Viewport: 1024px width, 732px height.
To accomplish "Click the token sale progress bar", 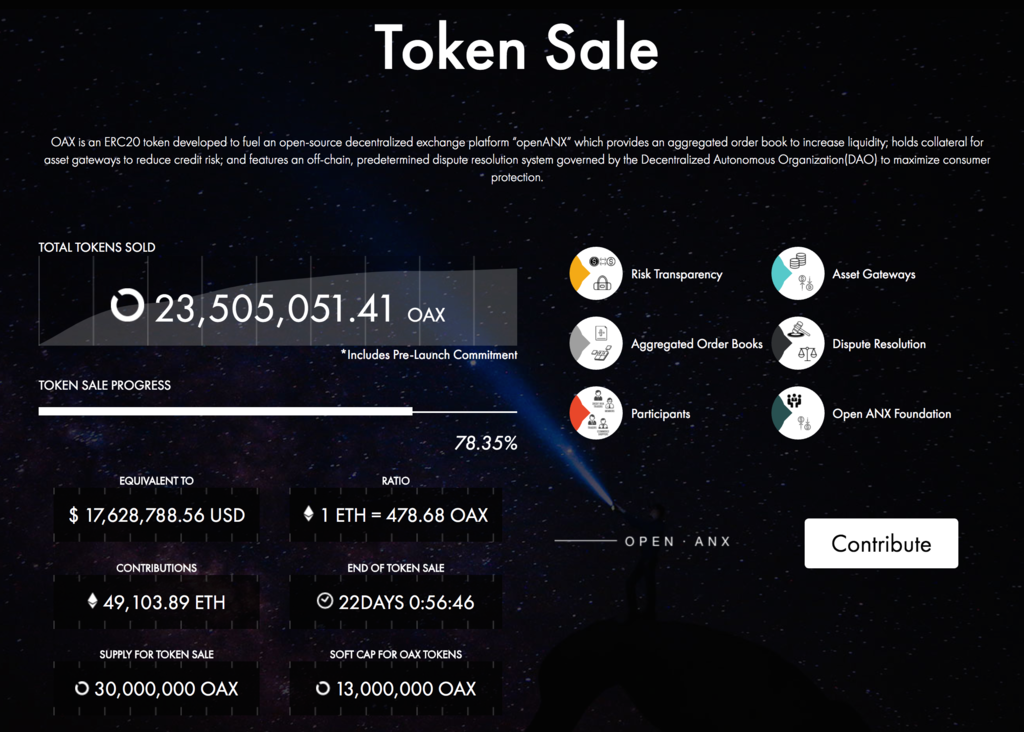I will [277, 411].
